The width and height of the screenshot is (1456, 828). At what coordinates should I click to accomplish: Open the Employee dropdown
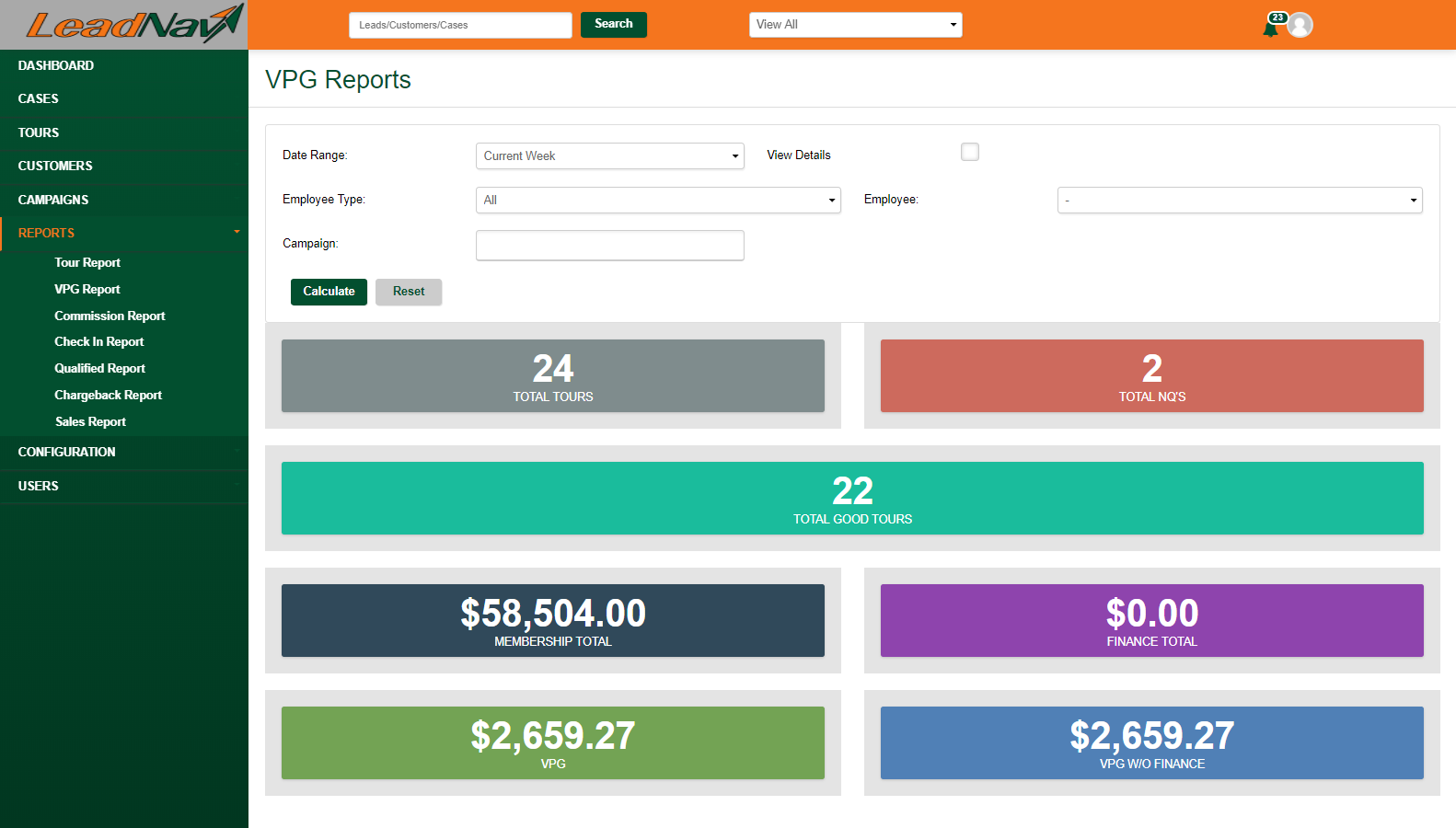[x=1239, y=200]
